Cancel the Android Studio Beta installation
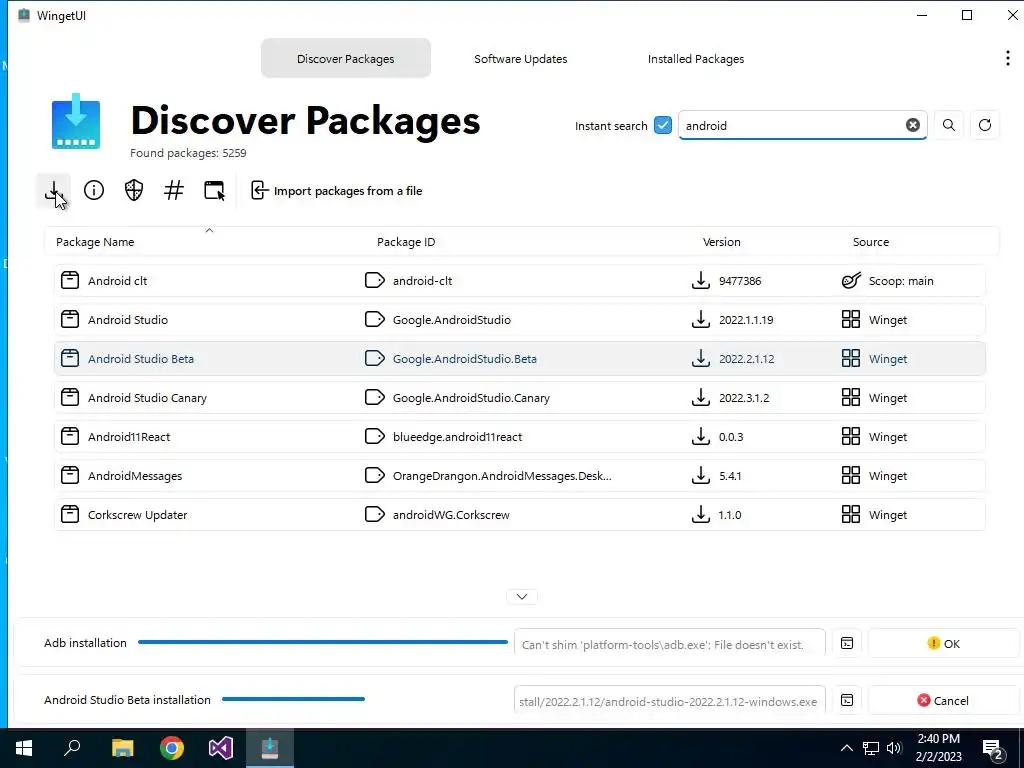This screenshot has width=1024, height=768. (x=943, y=700)
